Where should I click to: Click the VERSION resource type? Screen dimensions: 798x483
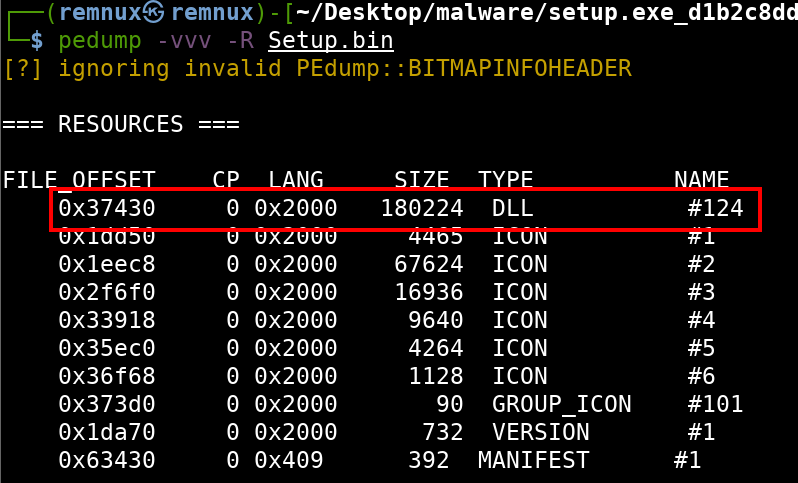coord(540,432)
